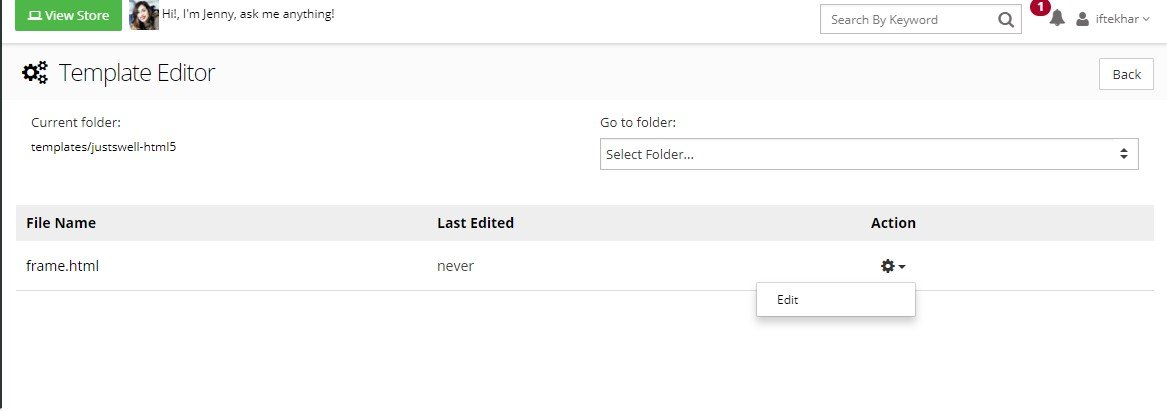Click the Action column header
1167x411 pixels.
click(x=893, y=223)
